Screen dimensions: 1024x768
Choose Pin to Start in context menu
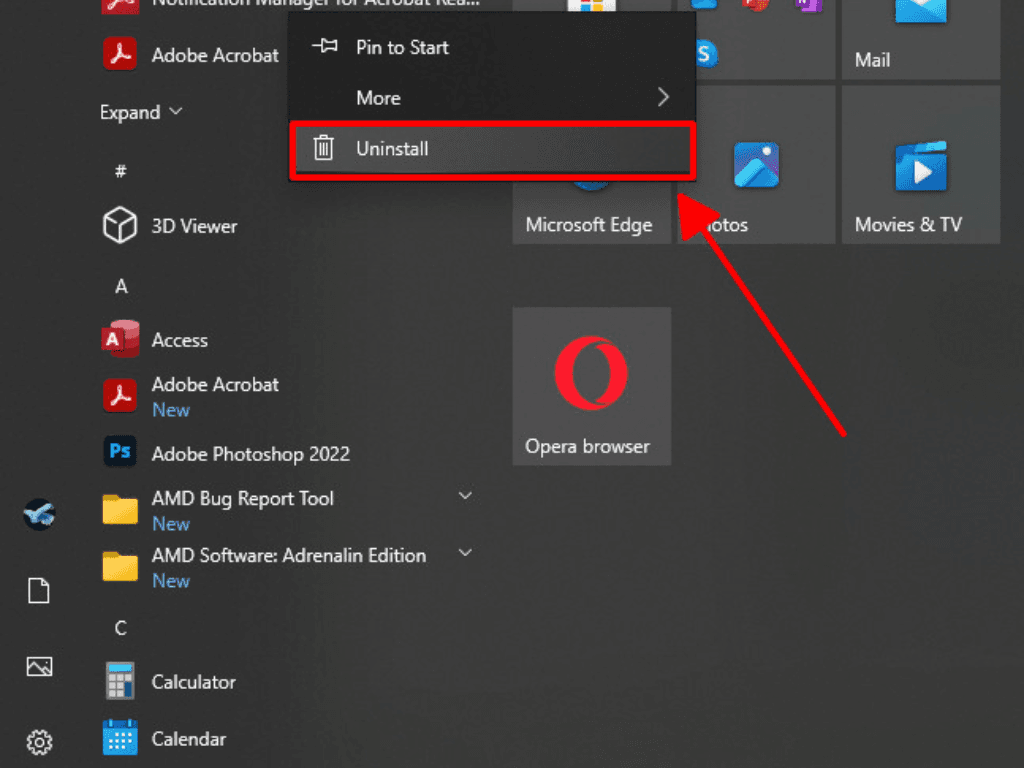click(x=402, y=47)
